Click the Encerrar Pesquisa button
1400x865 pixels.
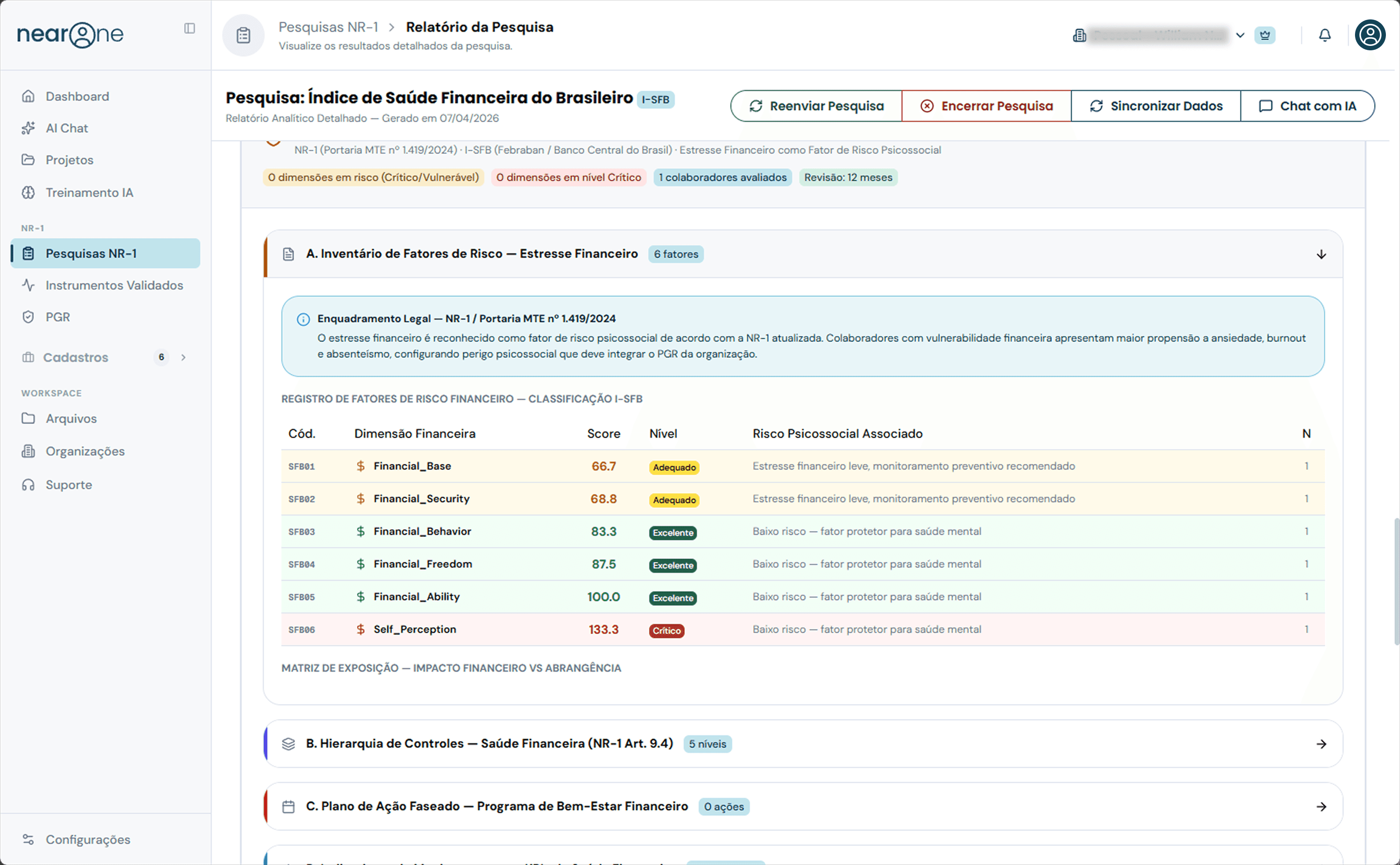click(986, 106)
